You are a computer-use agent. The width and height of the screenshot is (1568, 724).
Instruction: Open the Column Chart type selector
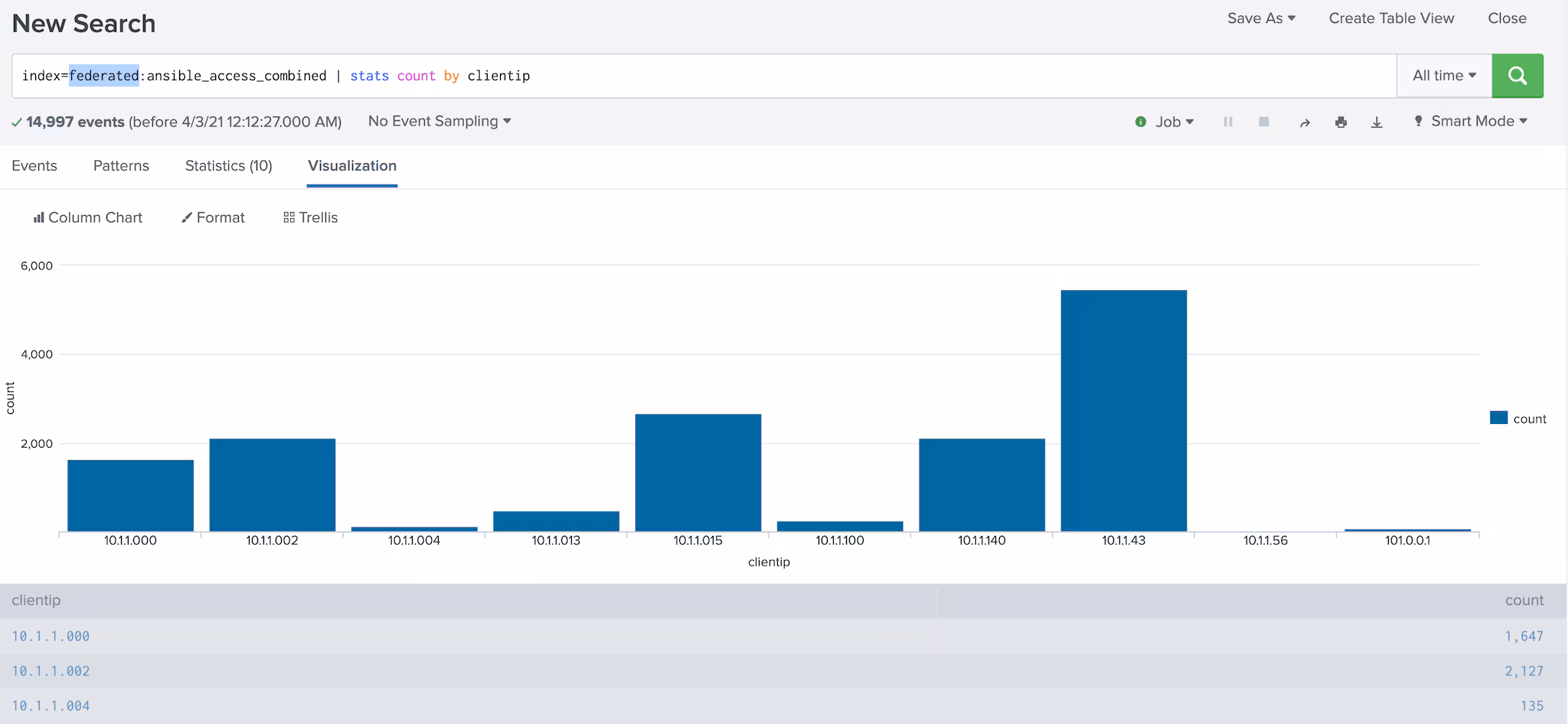tap(88, 218)
